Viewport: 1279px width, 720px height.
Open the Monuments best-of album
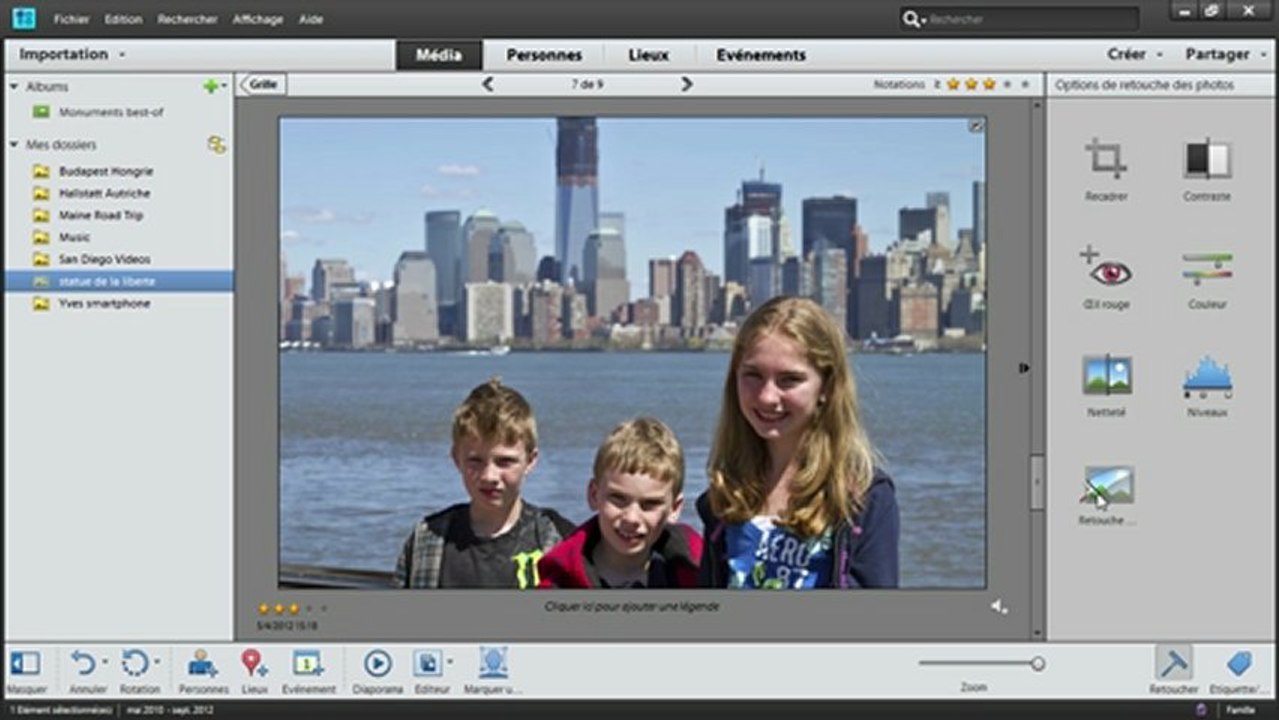click(111, 112)
